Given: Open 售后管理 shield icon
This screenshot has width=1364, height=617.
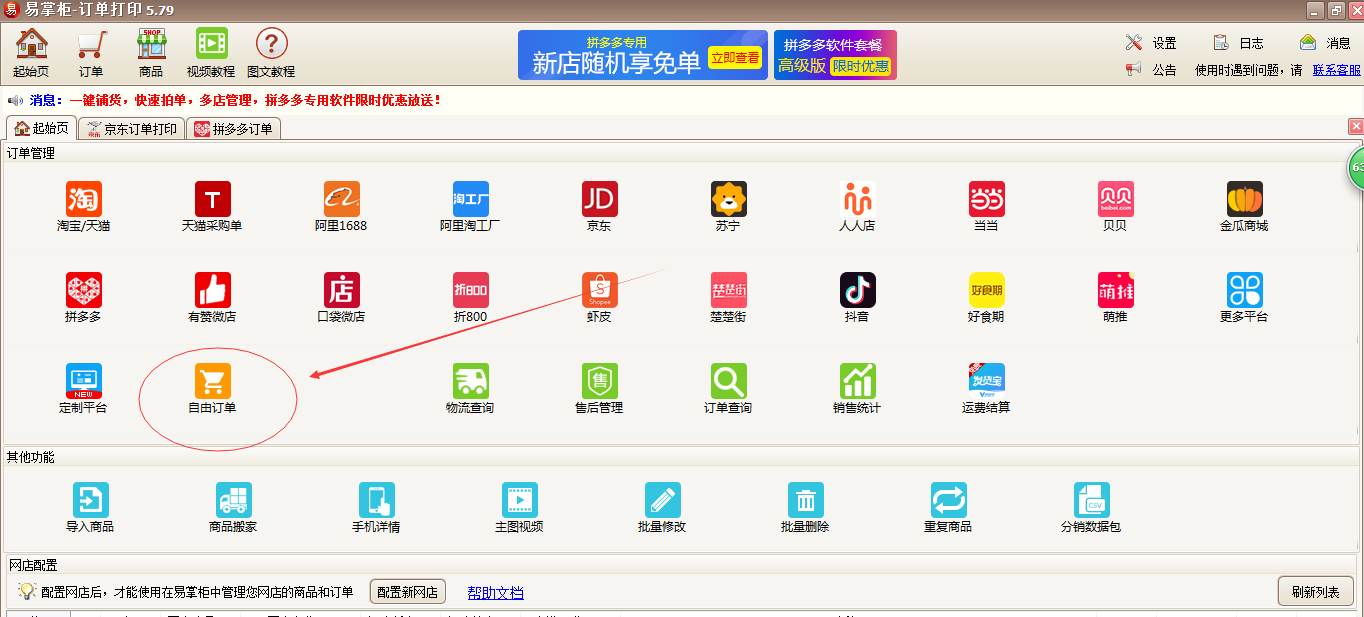Looking at the screenshot, I should (x=600, y=381).
